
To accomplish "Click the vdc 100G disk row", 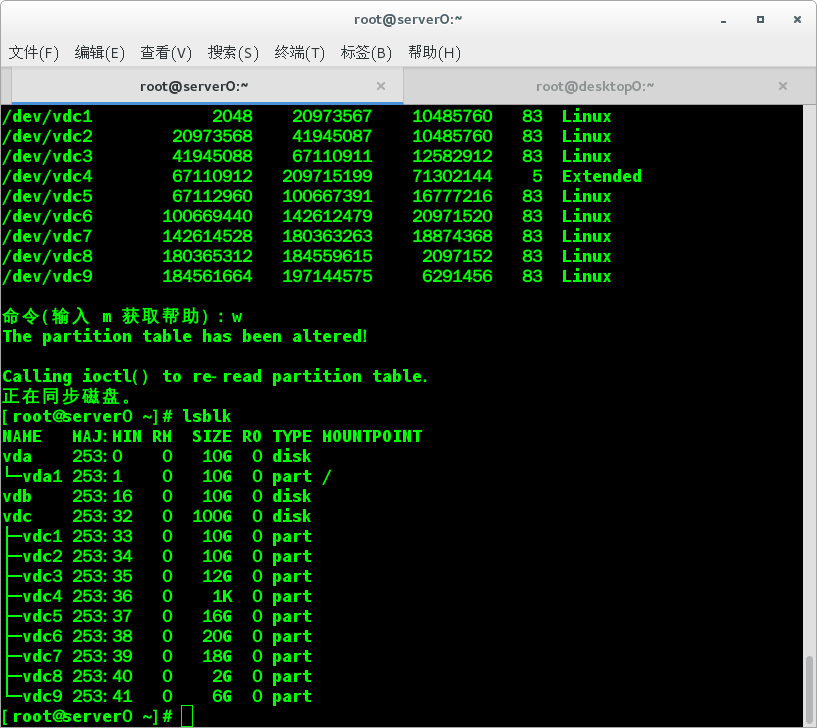I will [x=157, y=516].
